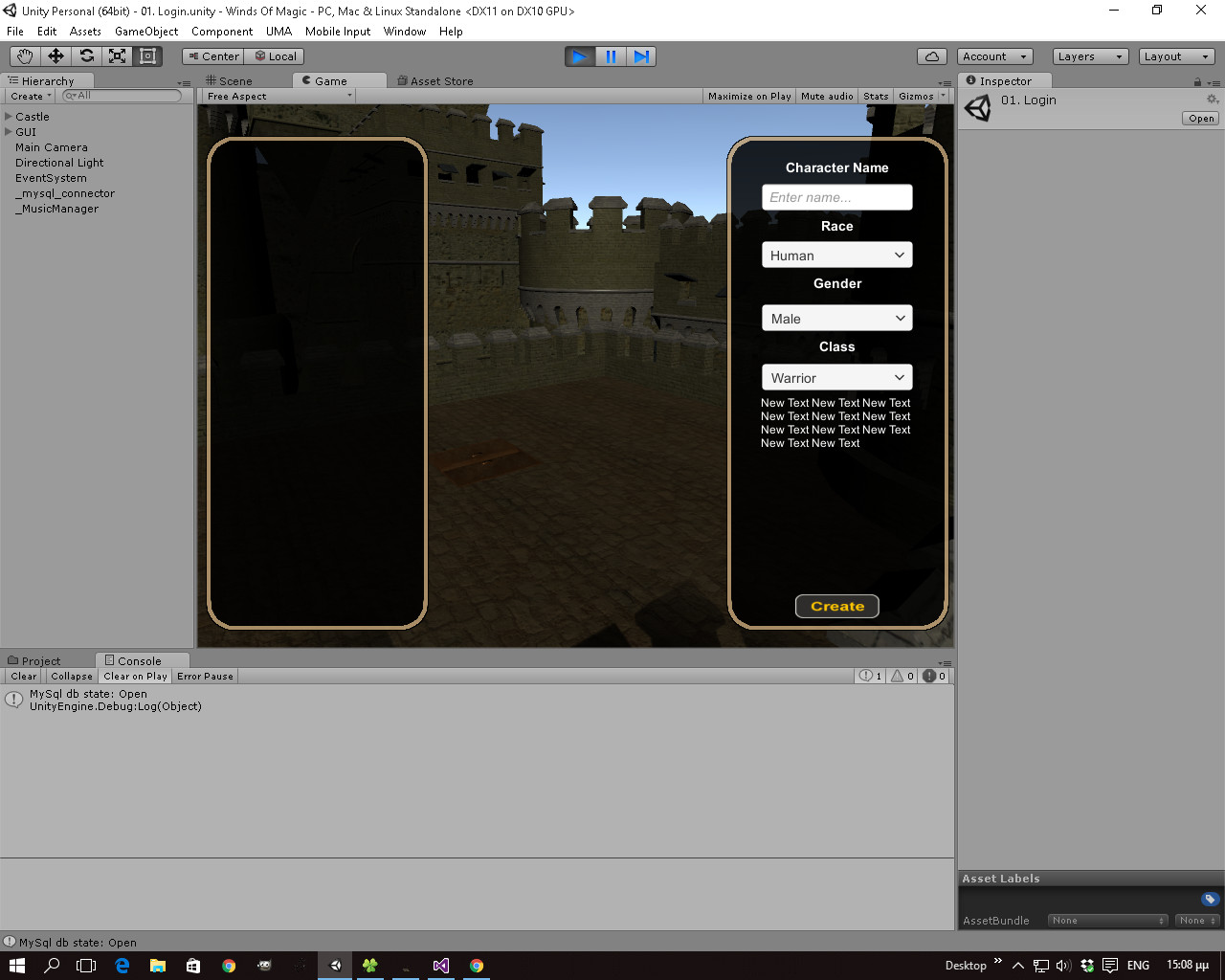Select the MySql db state log entry
1225x980 pixels.
[x=478, y=701]
